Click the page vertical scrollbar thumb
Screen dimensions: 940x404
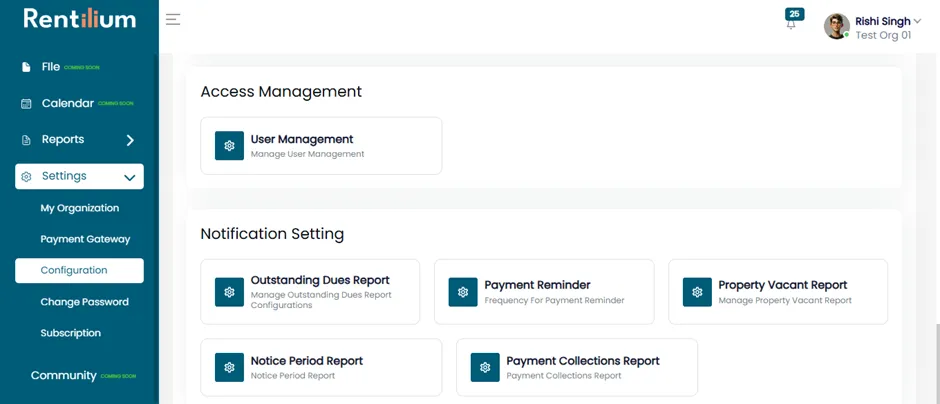coord(936,364)
